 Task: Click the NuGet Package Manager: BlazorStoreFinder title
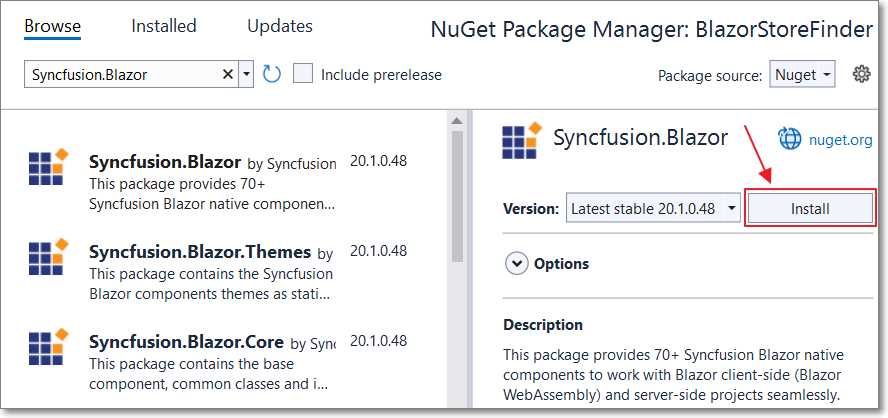coord(651,29)
